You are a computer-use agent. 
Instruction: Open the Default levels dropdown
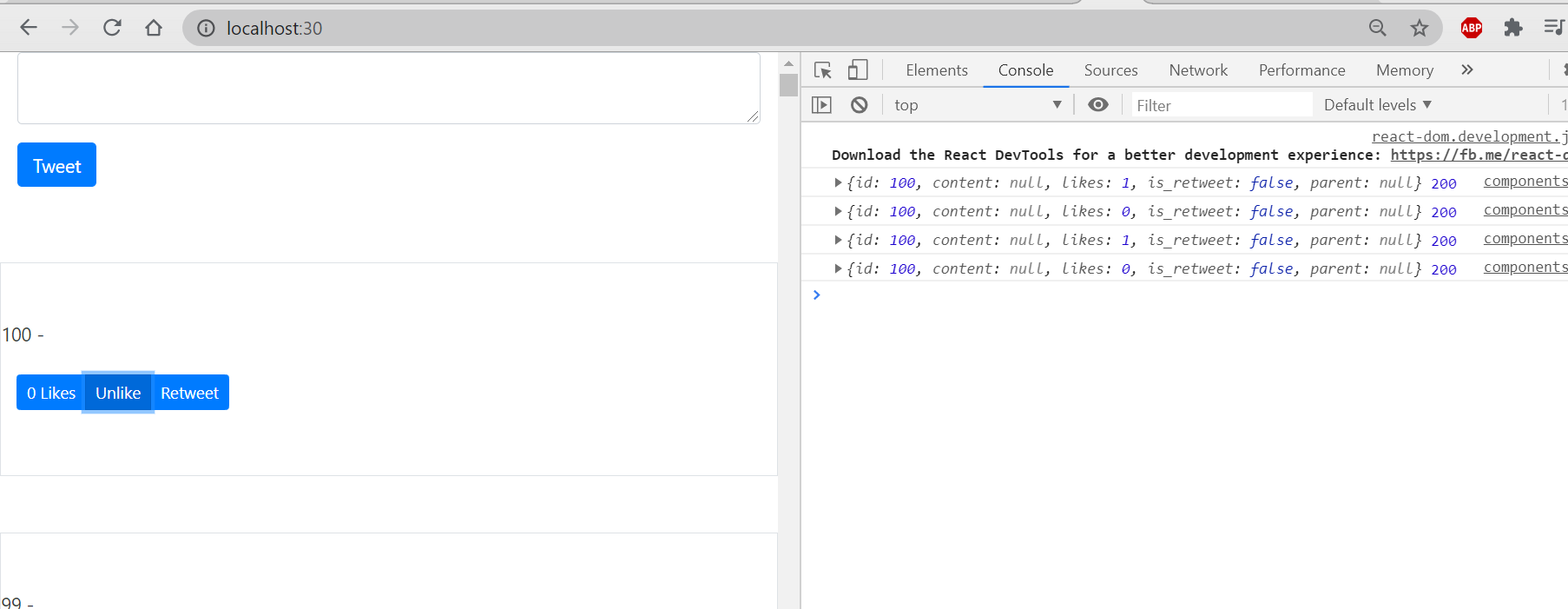pos(1377,105)
